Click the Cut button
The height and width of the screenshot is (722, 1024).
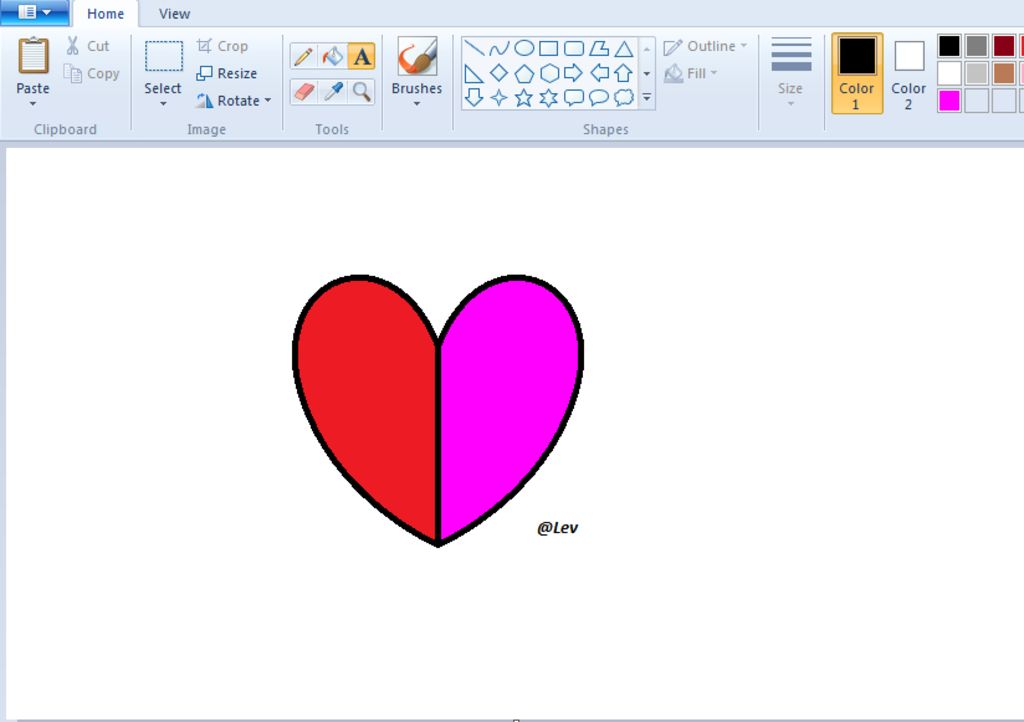88,46
